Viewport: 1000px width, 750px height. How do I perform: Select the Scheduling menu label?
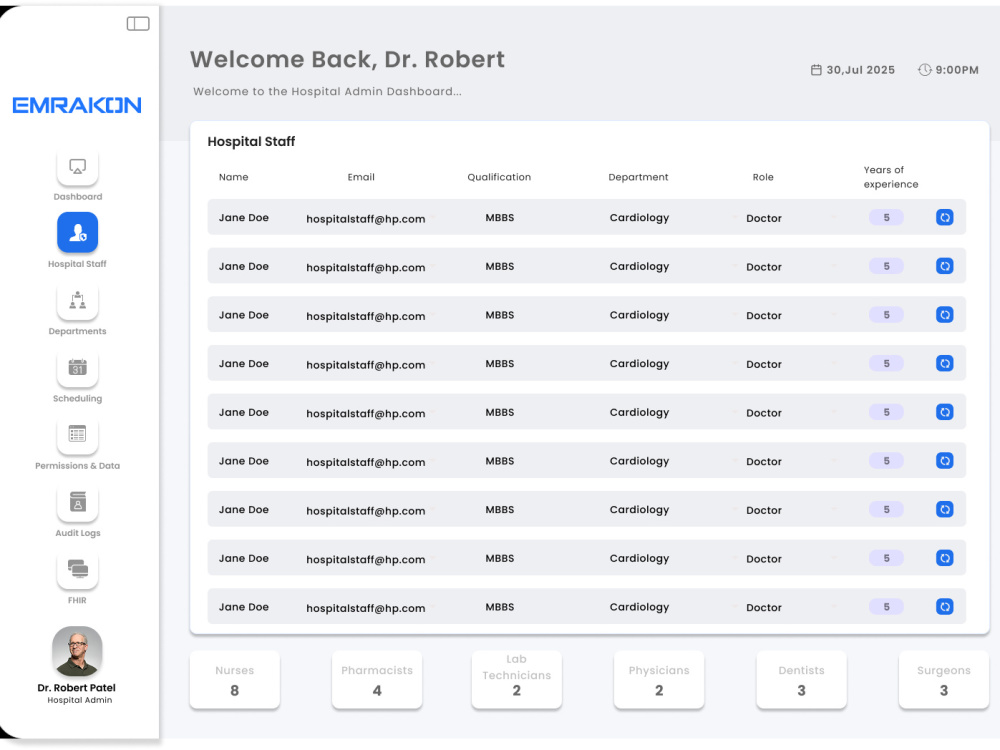tap(78, 399)
